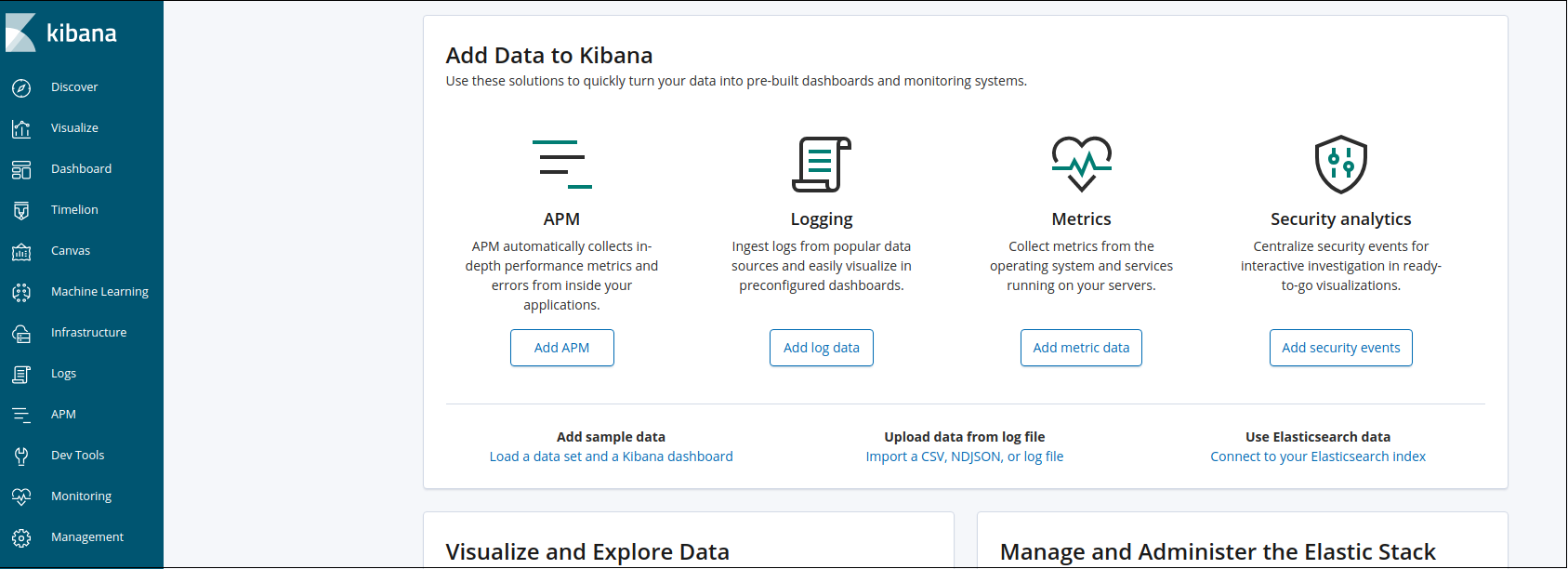Follow Connect to your Elasticsearch index link
This screenshot has height=569, width=1568.
[1318, 457]
